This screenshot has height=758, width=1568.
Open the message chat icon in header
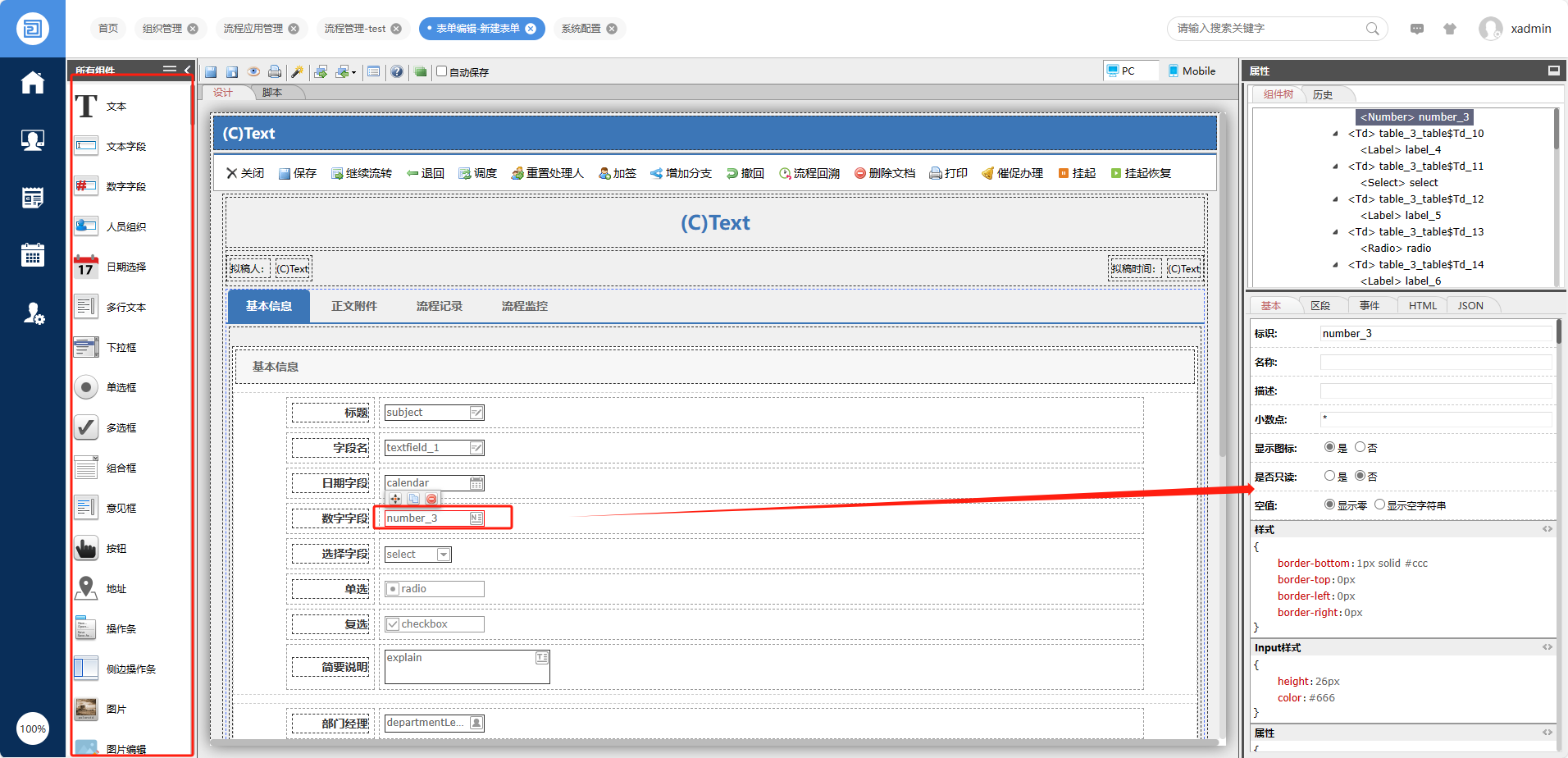1417,29
